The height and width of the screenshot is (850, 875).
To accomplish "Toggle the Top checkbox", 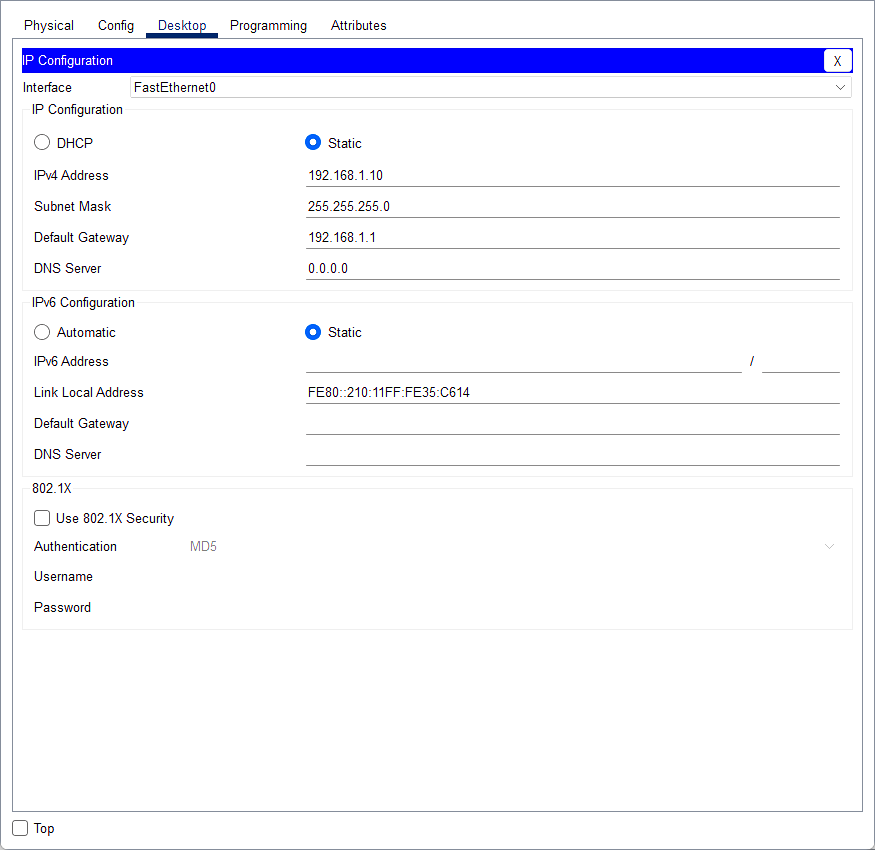I will coord(20,828).
